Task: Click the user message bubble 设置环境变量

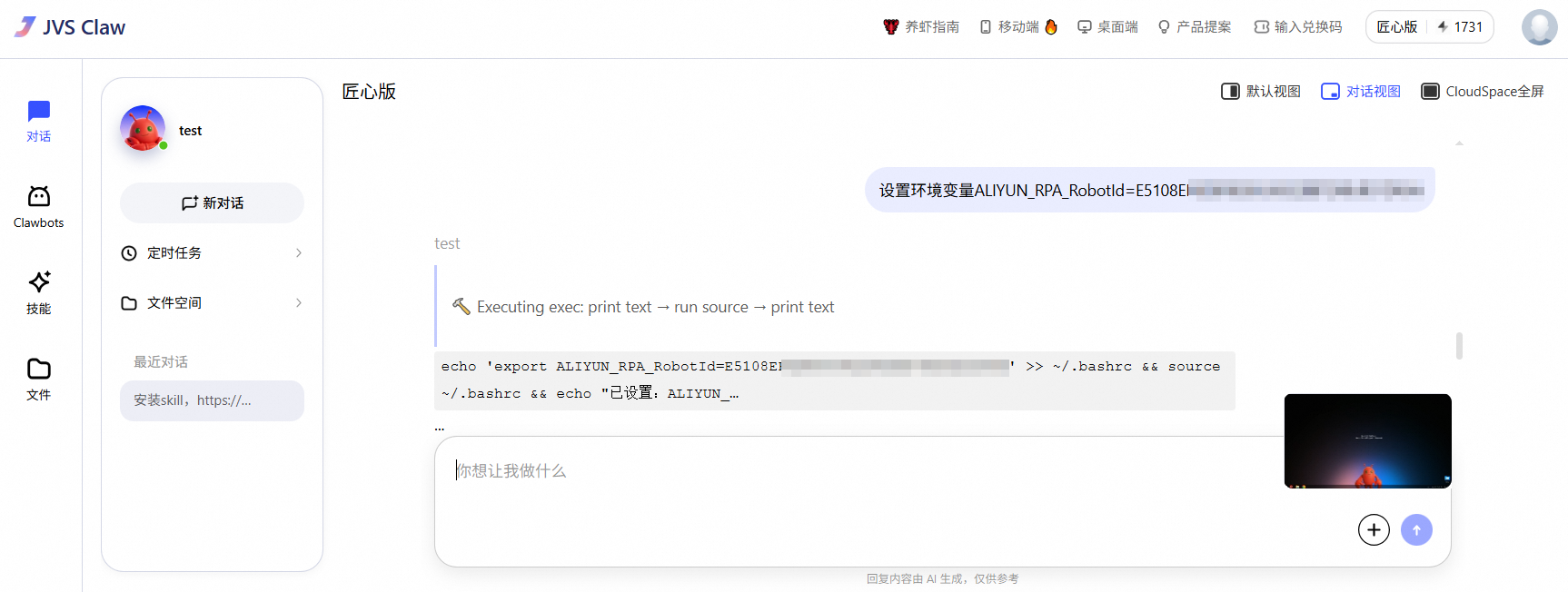Action: click(x=1150, y=190)
